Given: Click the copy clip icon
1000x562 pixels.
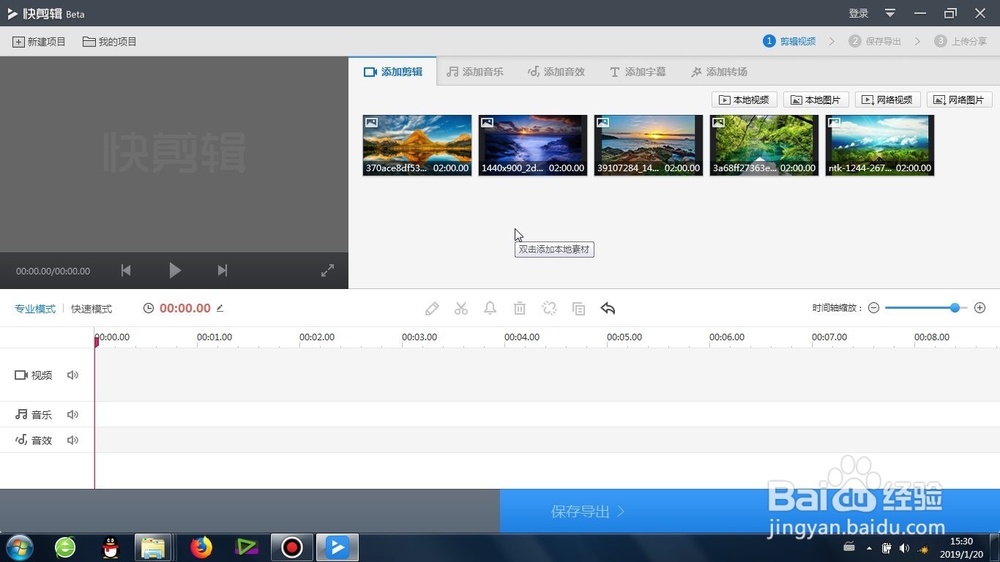Looking at the screenshot, I should click(578, 309).
